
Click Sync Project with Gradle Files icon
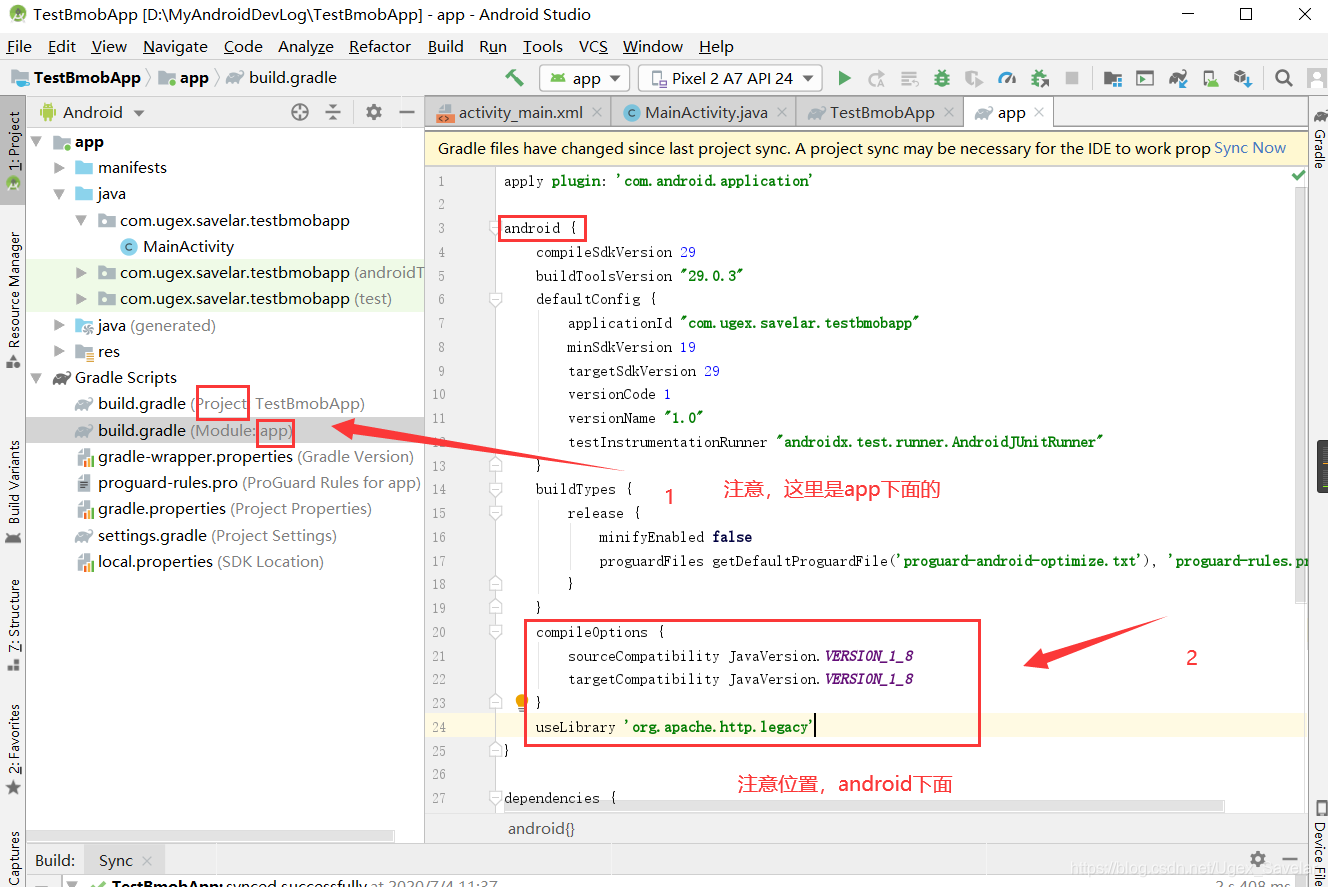[x=1178, y=78]
